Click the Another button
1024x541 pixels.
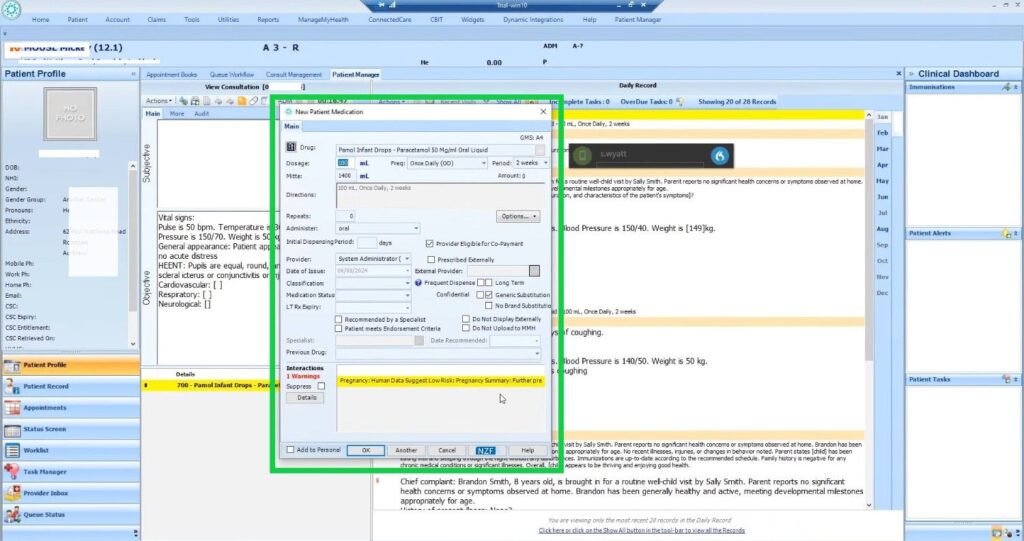[x=406, y=450]
